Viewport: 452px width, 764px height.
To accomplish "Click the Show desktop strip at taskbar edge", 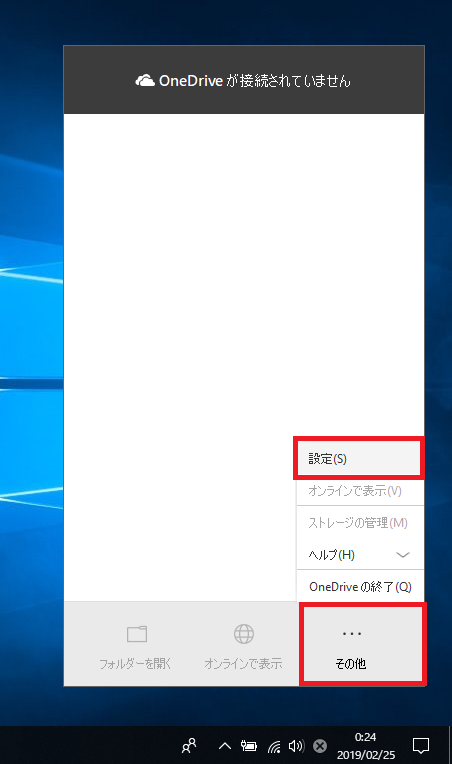I will pyautogui.click(x=450, y=745).
